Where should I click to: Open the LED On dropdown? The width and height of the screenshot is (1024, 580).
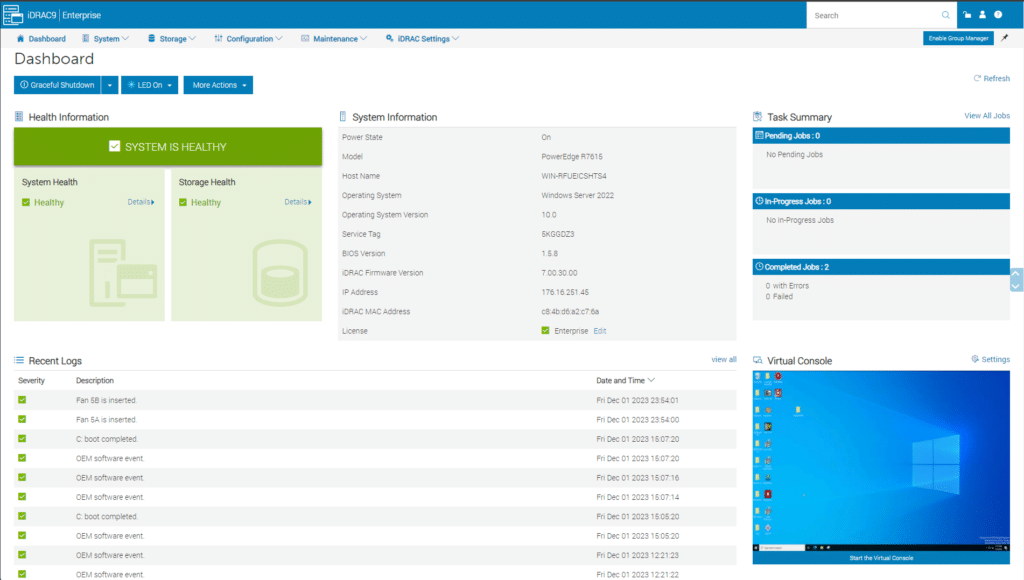149,85
